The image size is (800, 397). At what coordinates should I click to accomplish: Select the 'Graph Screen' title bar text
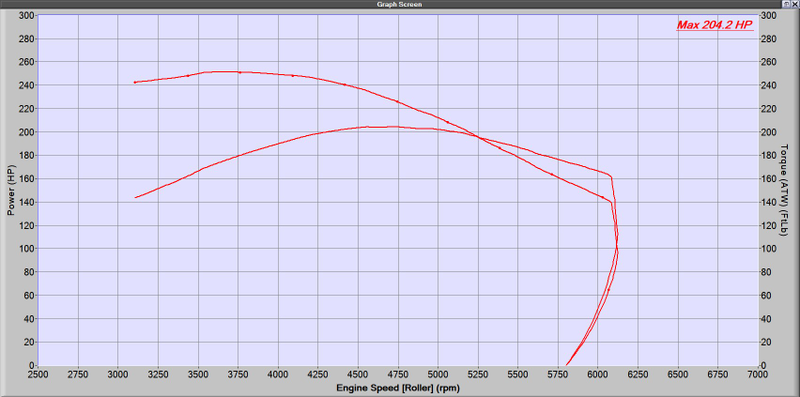[x=399, y=4]
